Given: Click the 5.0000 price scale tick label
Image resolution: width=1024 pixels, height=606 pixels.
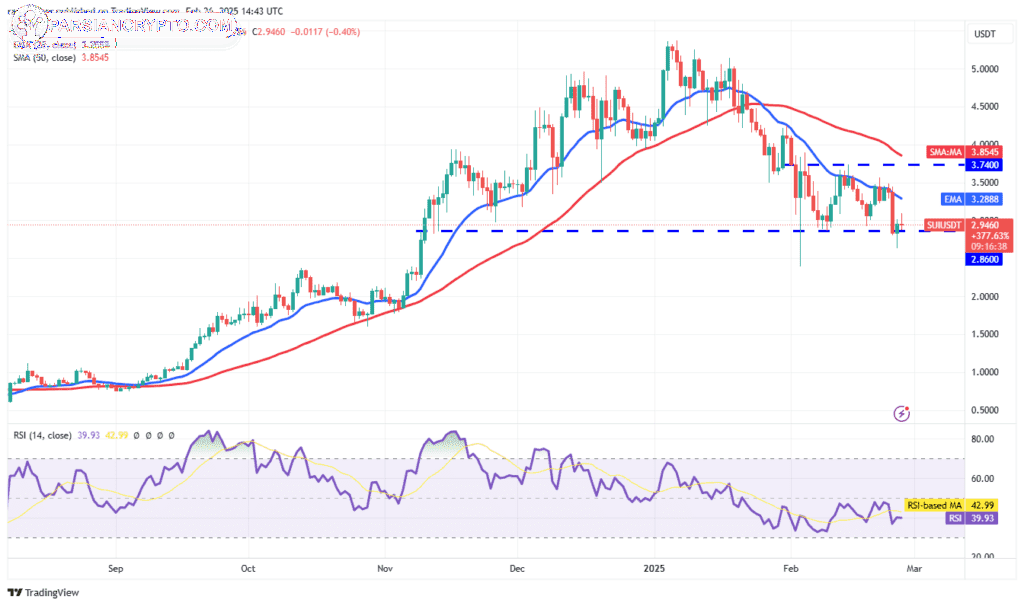Looking at the screenshot, I should (985, 69).
